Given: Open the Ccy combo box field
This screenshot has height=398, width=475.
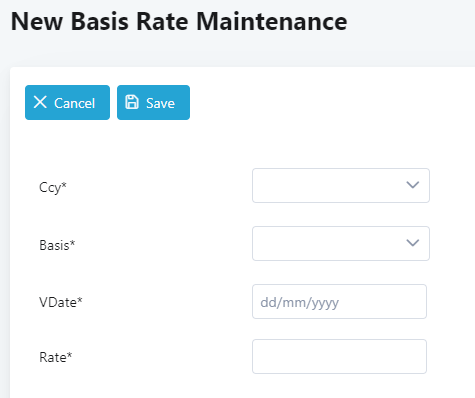Looking at the screenshot, I should click(341, 185).
